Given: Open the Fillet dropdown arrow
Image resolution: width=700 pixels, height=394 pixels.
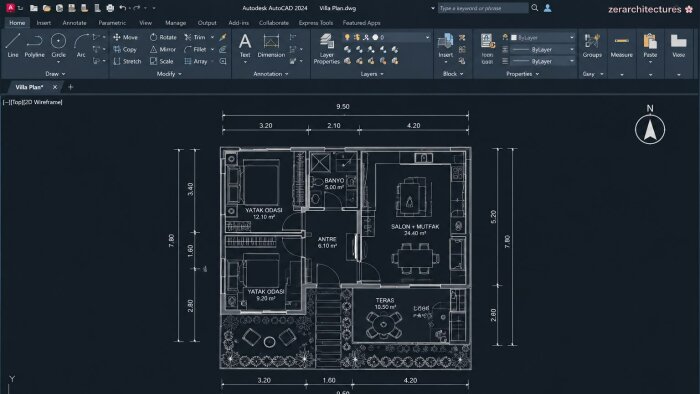Looking at the screenshot, I should click(x=212, y=49).
